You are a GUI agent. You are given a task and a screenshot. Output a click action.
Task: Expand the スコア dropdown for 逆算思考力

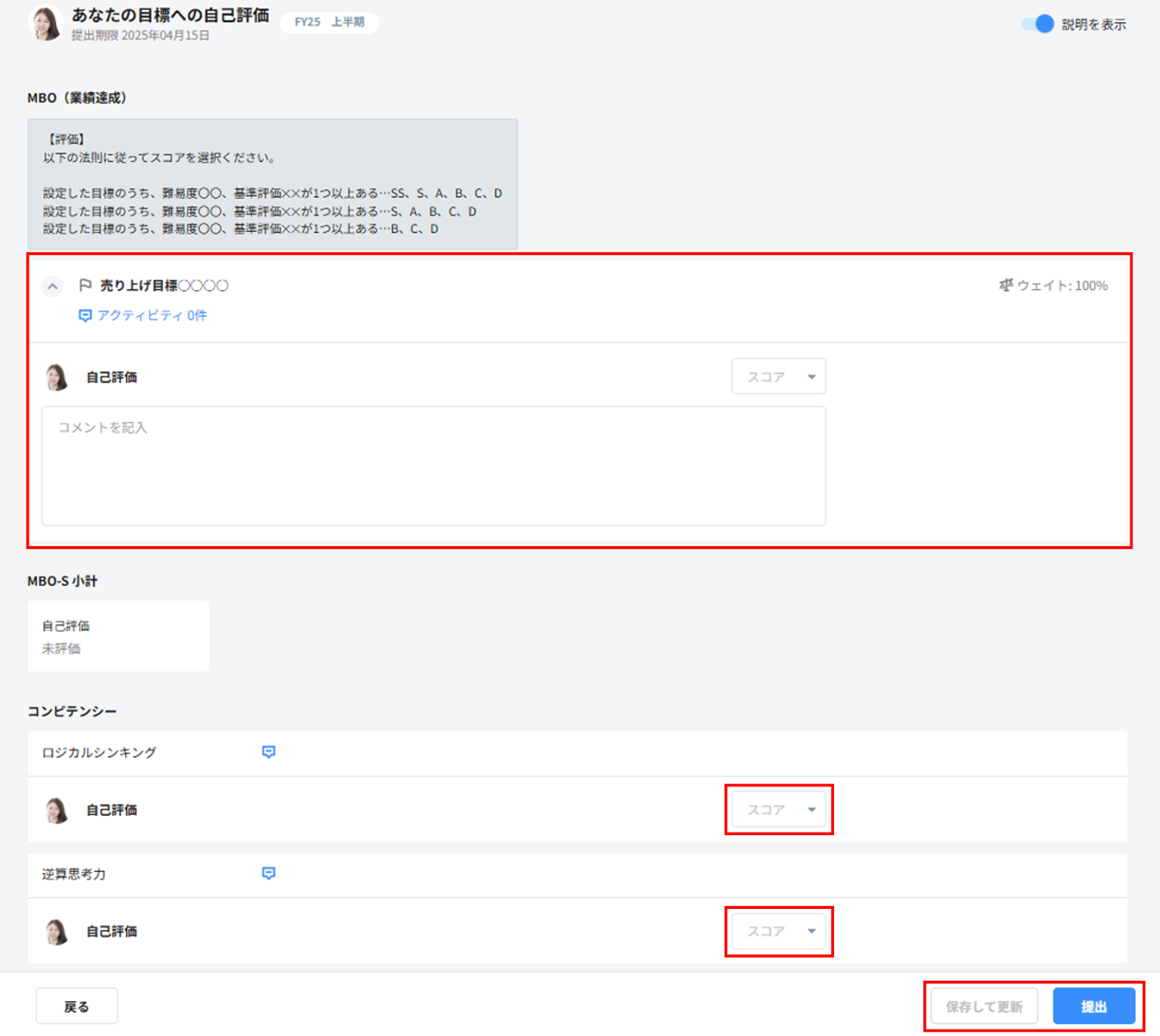(778, 932)
